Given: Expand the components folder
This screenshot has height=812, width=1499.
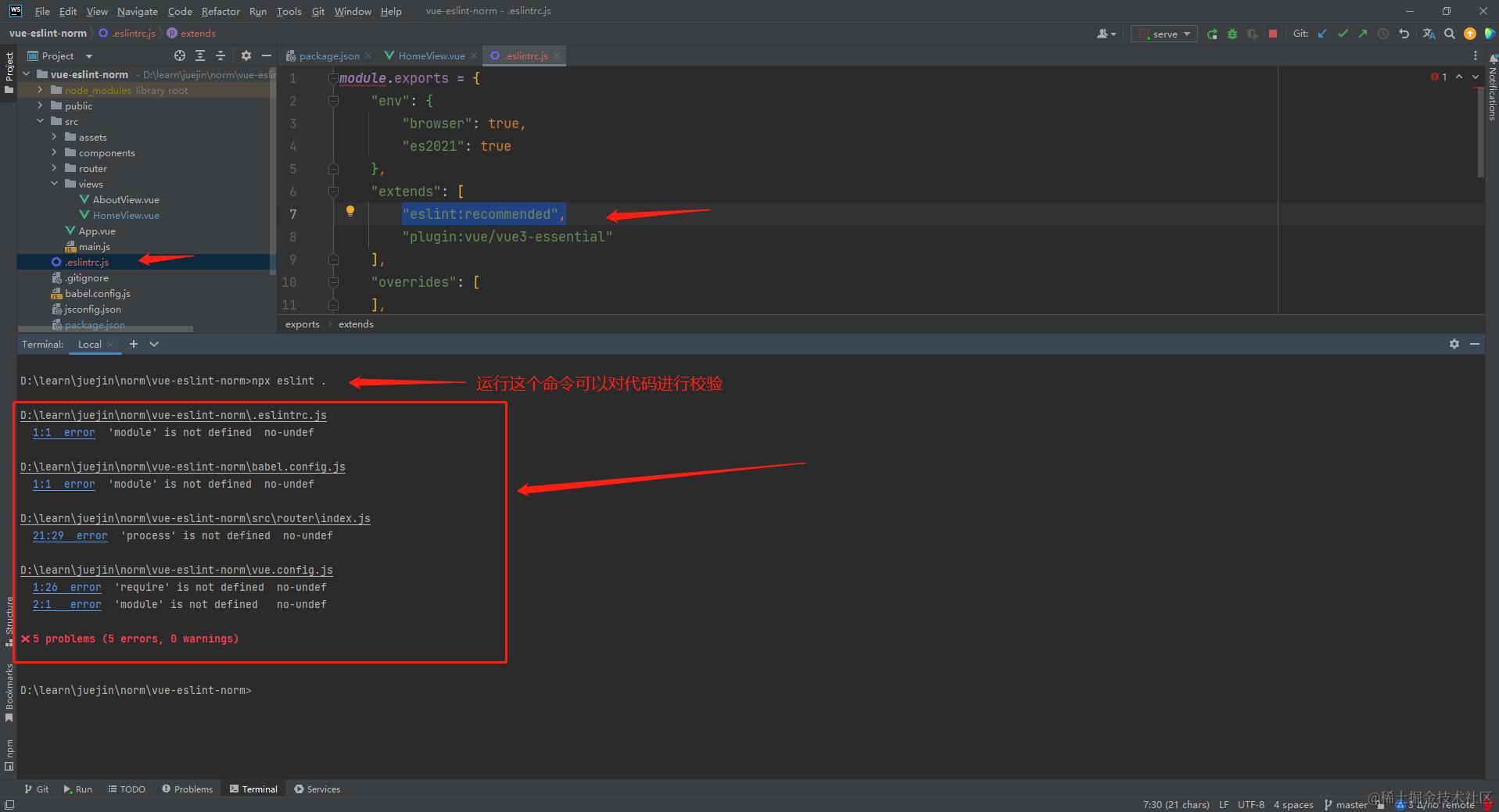Looking at the screenshot, I should (54, 152).
